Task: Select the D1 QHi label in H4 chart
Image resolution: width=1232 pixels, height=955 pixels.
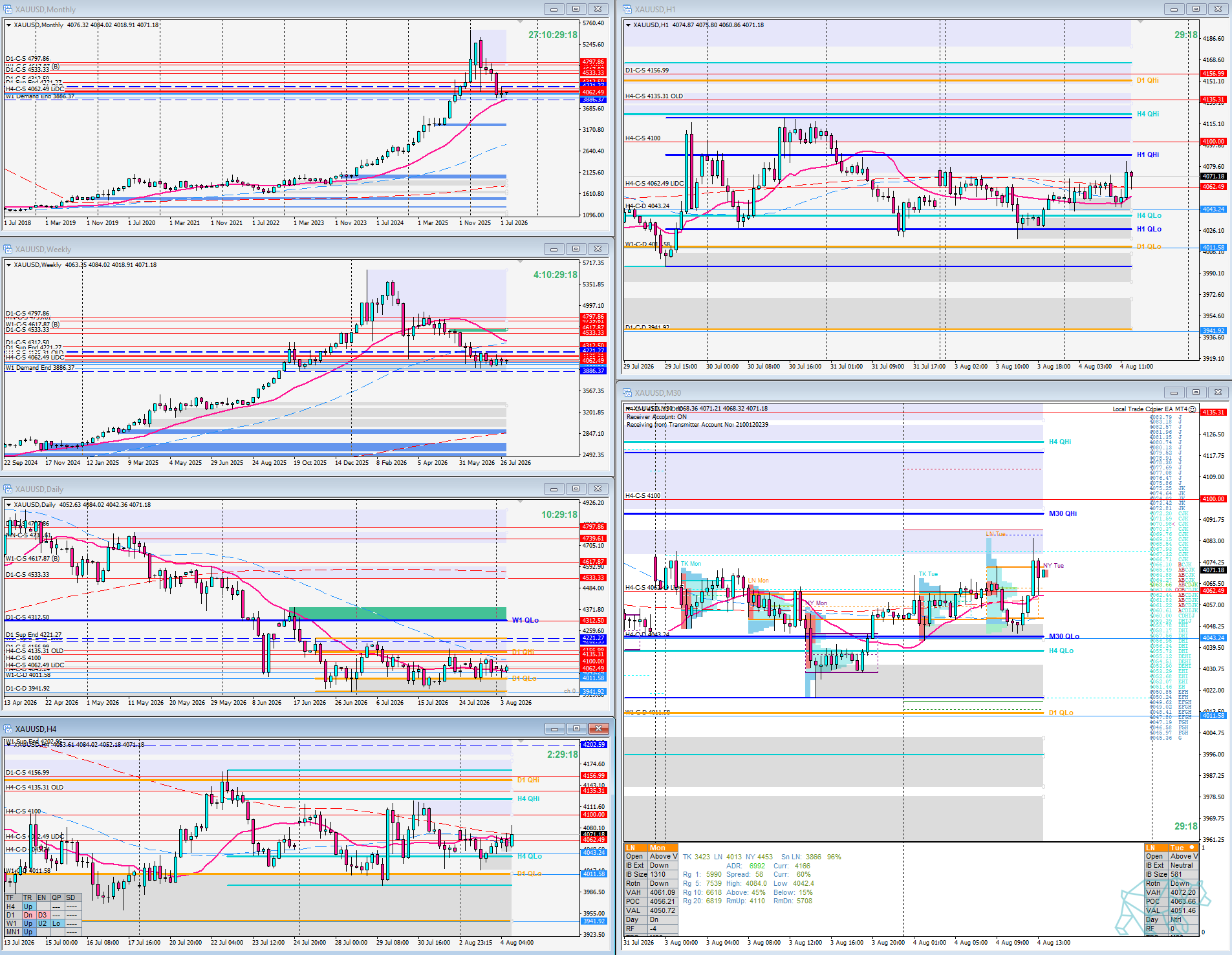Action: tap(528, 780)
